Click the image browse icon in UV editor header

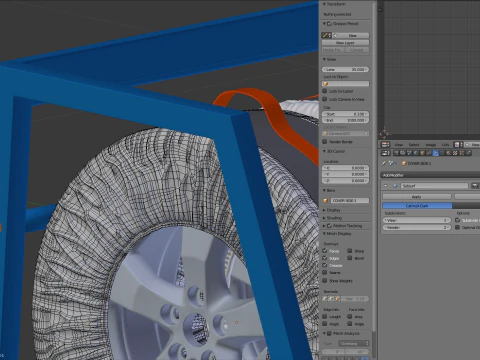point(459,145)
